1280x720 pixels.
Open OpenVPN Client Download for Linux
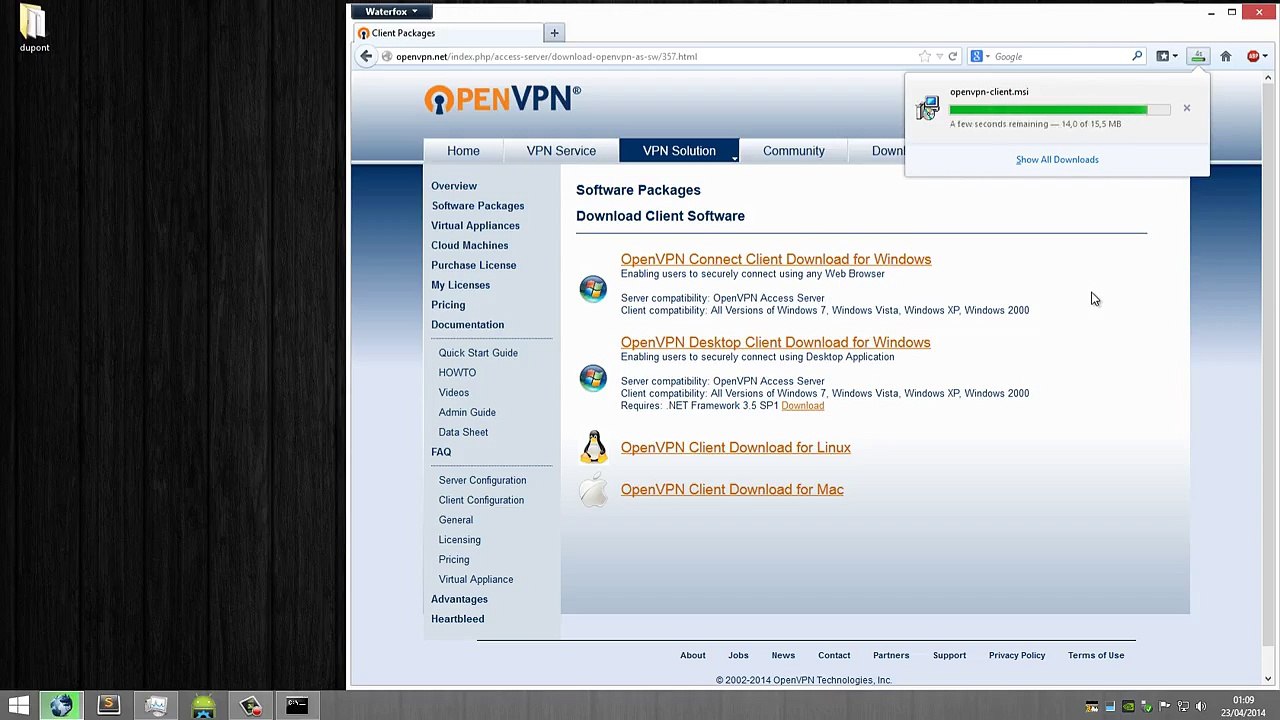point(736,448)
